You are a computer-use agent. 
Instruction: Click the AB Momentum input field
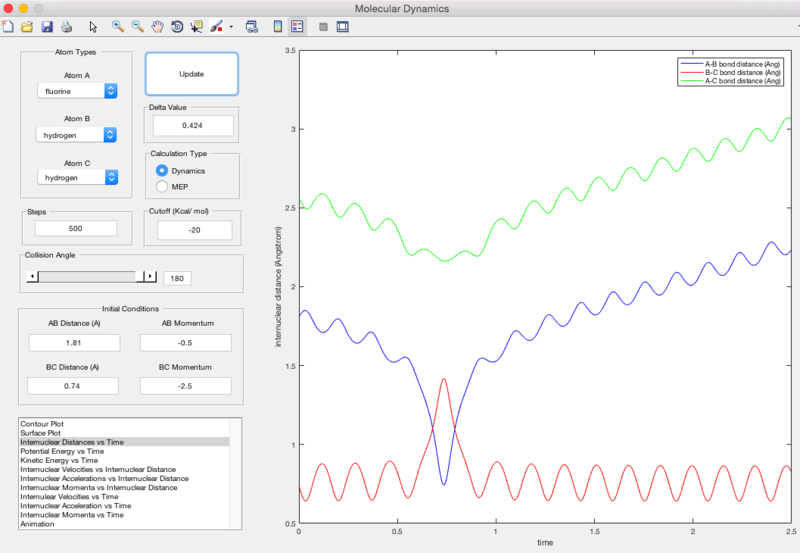tap(185, 343)
